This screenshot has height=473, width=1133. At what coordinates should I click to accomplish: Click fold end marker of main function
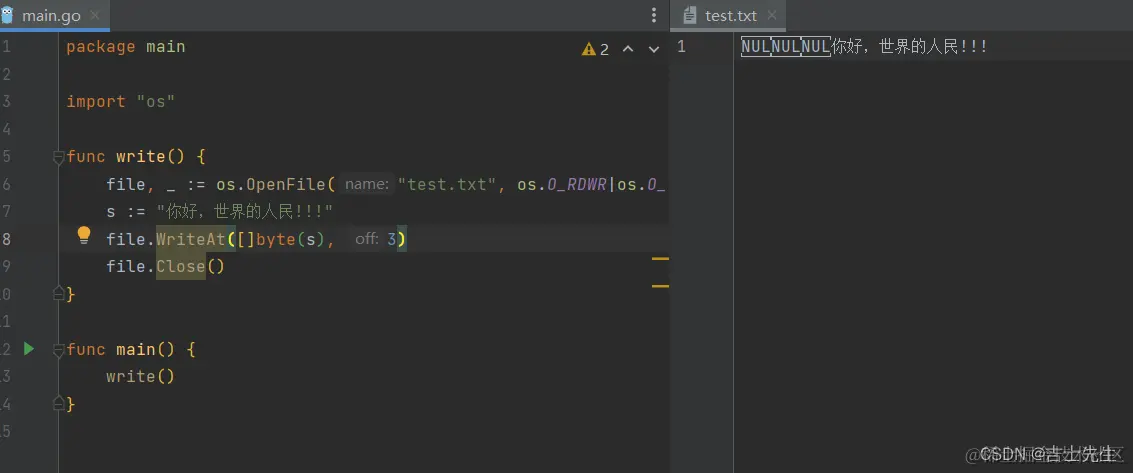[59, 404]
